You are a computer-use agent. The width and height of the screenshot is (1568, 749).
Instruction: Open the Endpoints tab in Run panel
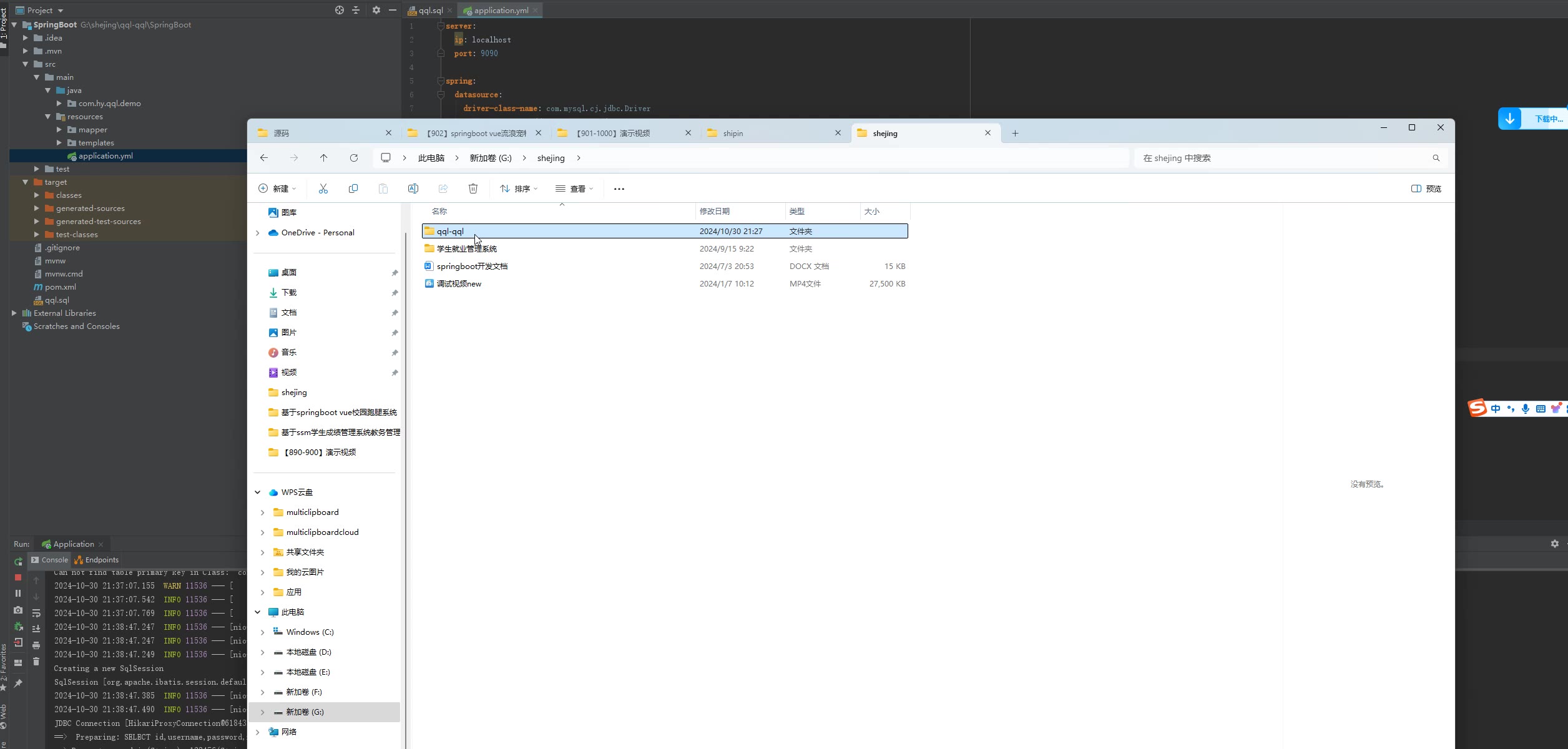pyautogui.click(x=96, y=560)
